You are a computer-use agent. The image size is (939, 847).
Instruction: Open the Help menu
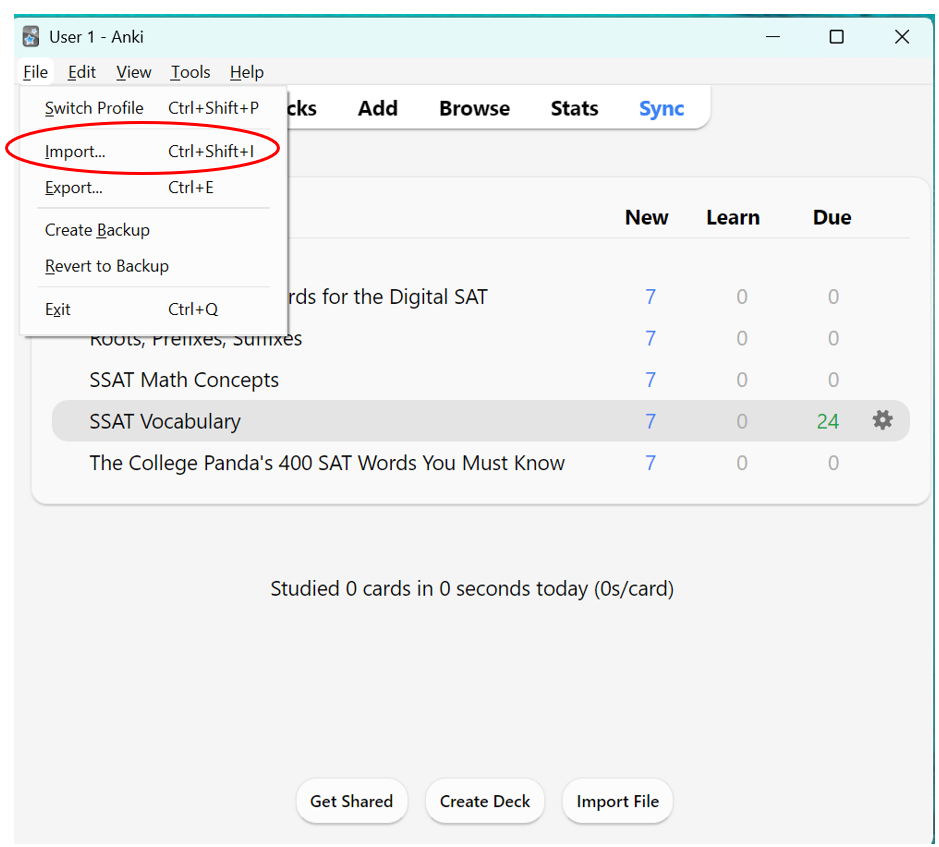247,72
